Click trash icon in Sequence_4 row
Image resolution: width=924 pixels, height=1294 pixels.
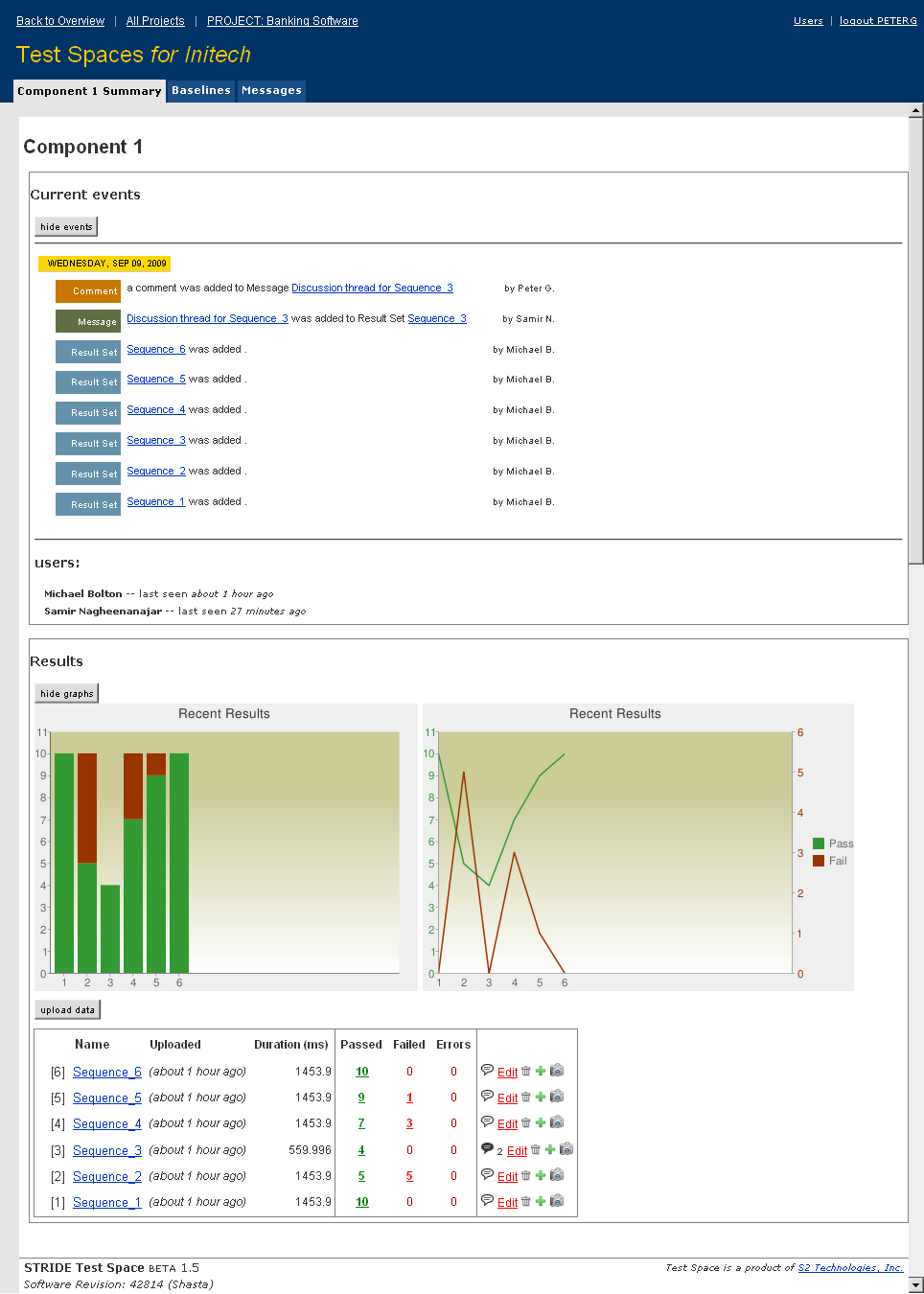[525, 1122]
